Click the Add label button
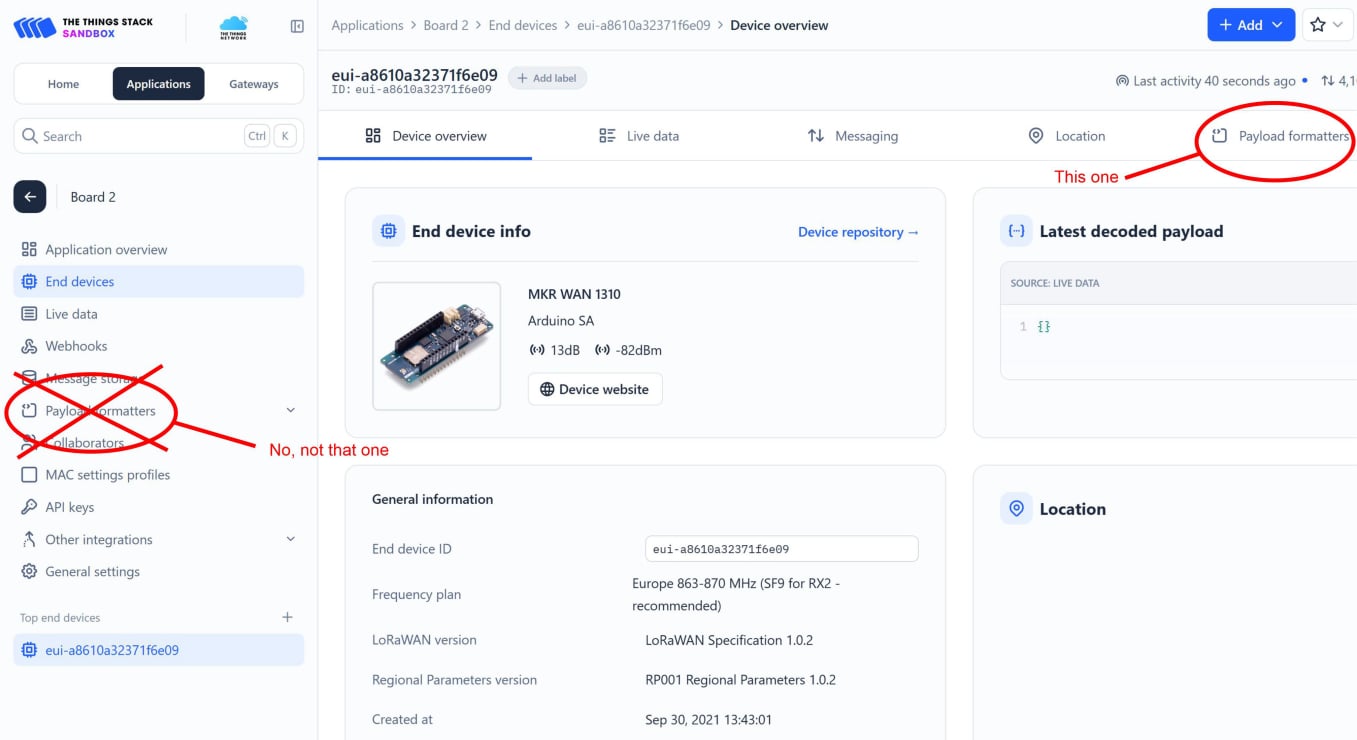Screen dimensions: 1357x740 click(547, 78)
